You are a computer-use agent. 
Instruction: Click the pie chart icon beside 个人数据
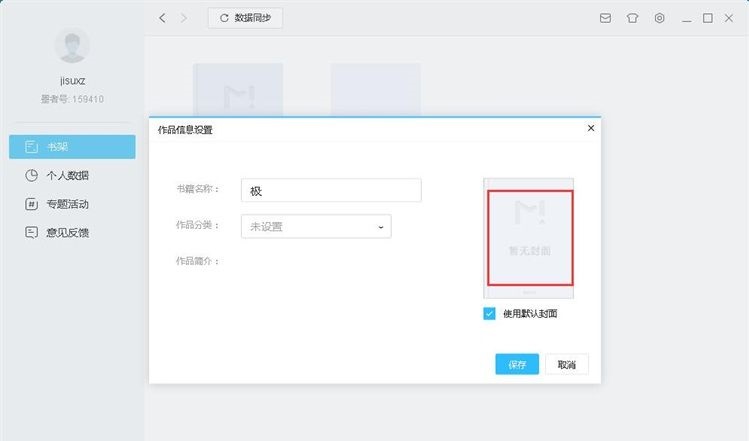(32, 175)
